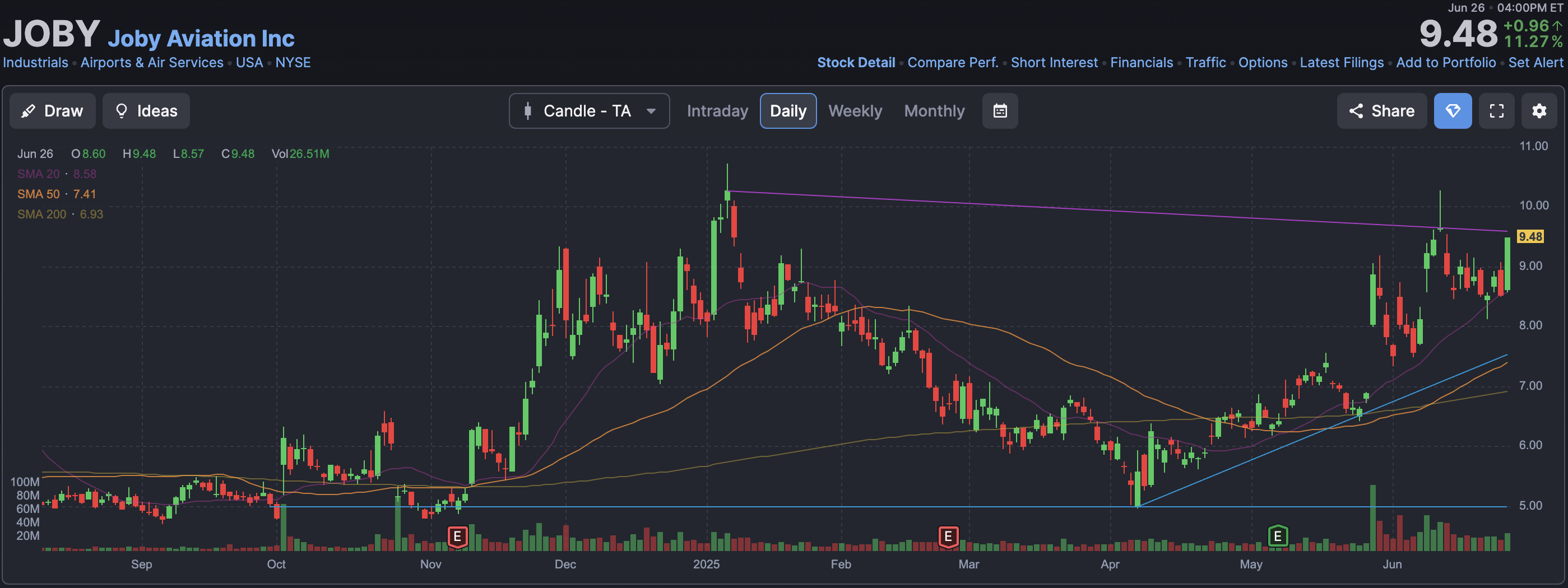Open the Ideas panel
The height and width of the screenshot is (588, 1568).
[146, 111]
